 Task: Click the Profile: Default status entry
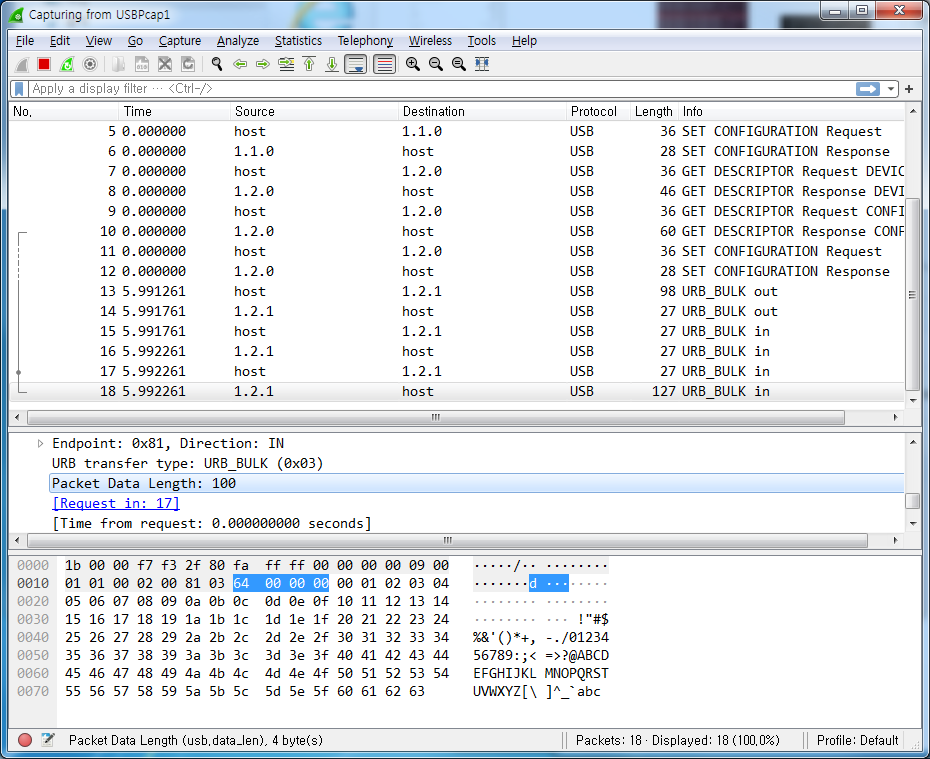(857, 741)
